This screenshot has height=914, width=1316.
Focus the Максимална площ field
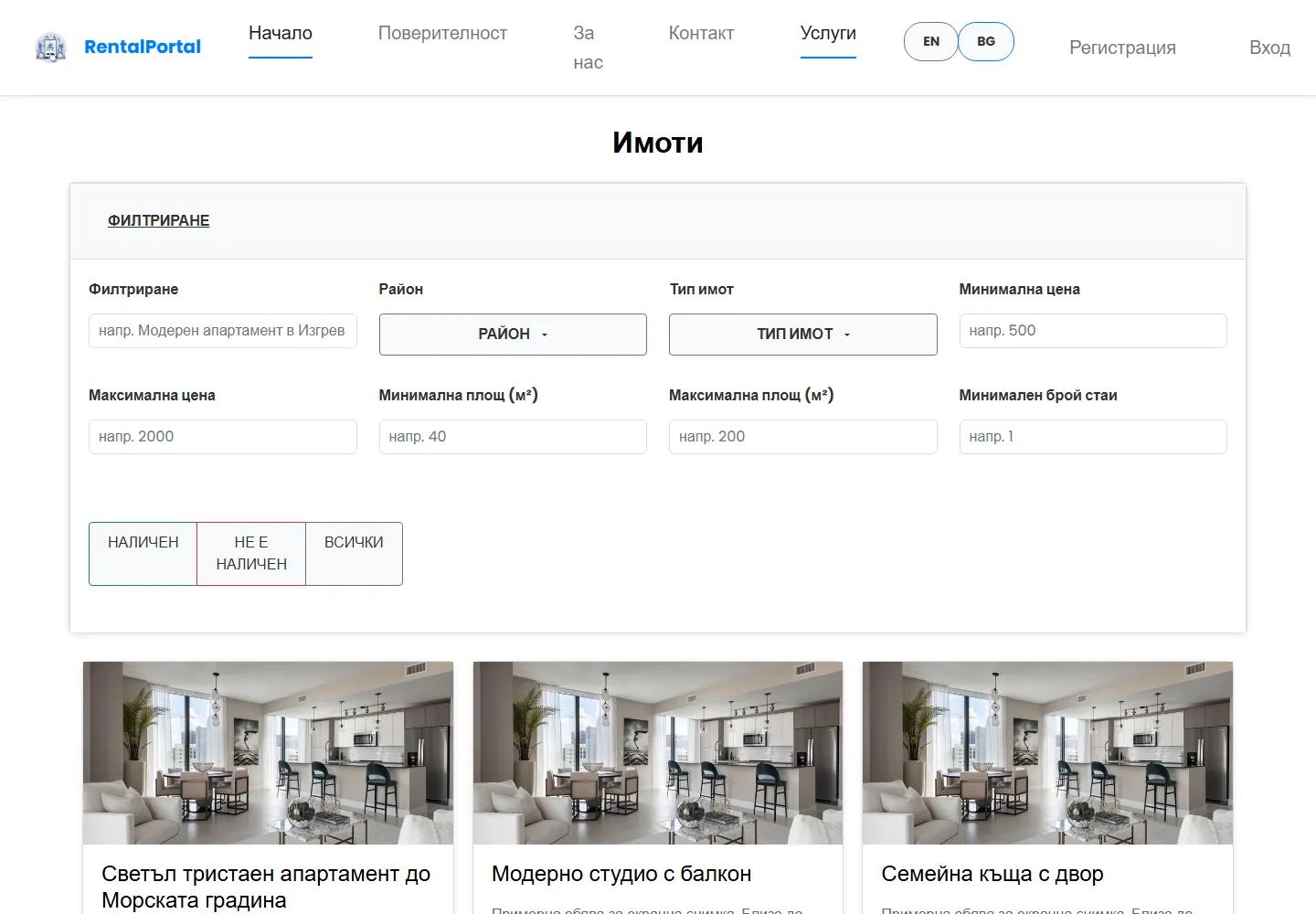click(803, 437)
